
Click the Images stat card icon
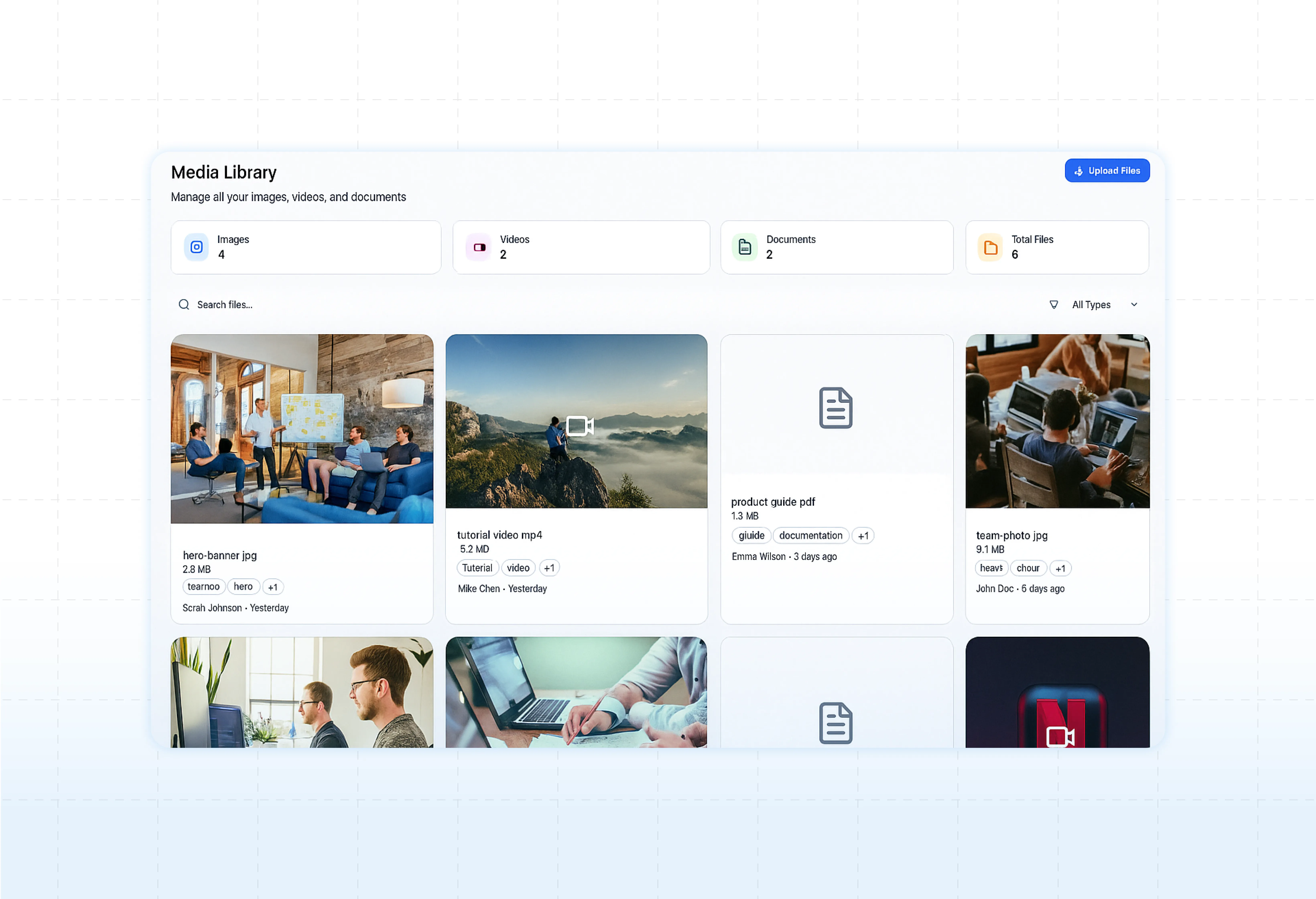tap(196, 247)
